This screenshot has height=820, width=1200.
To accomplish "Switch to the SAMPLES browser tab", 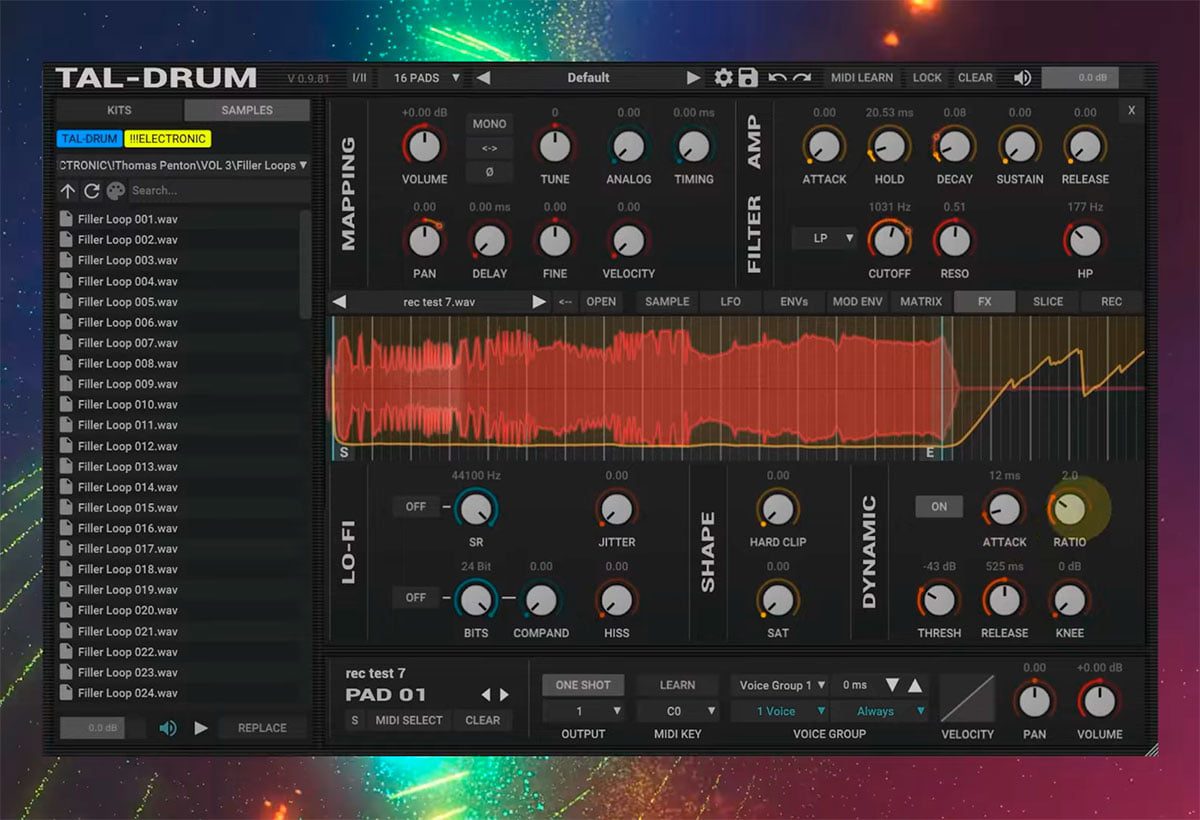I will 247,110.
